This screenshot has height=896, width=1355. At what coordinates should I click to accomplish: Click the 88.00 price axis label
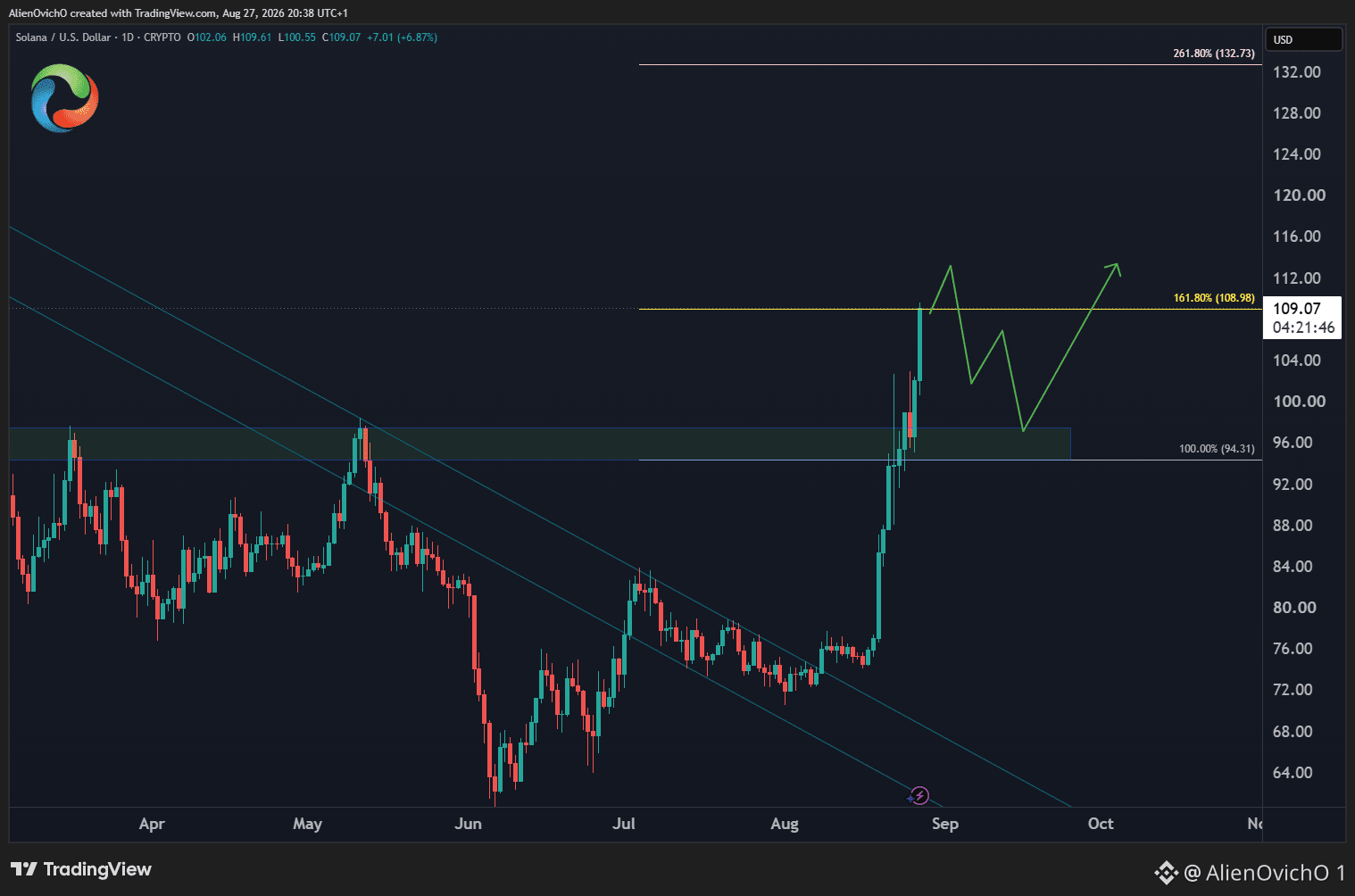point(1293,526)
